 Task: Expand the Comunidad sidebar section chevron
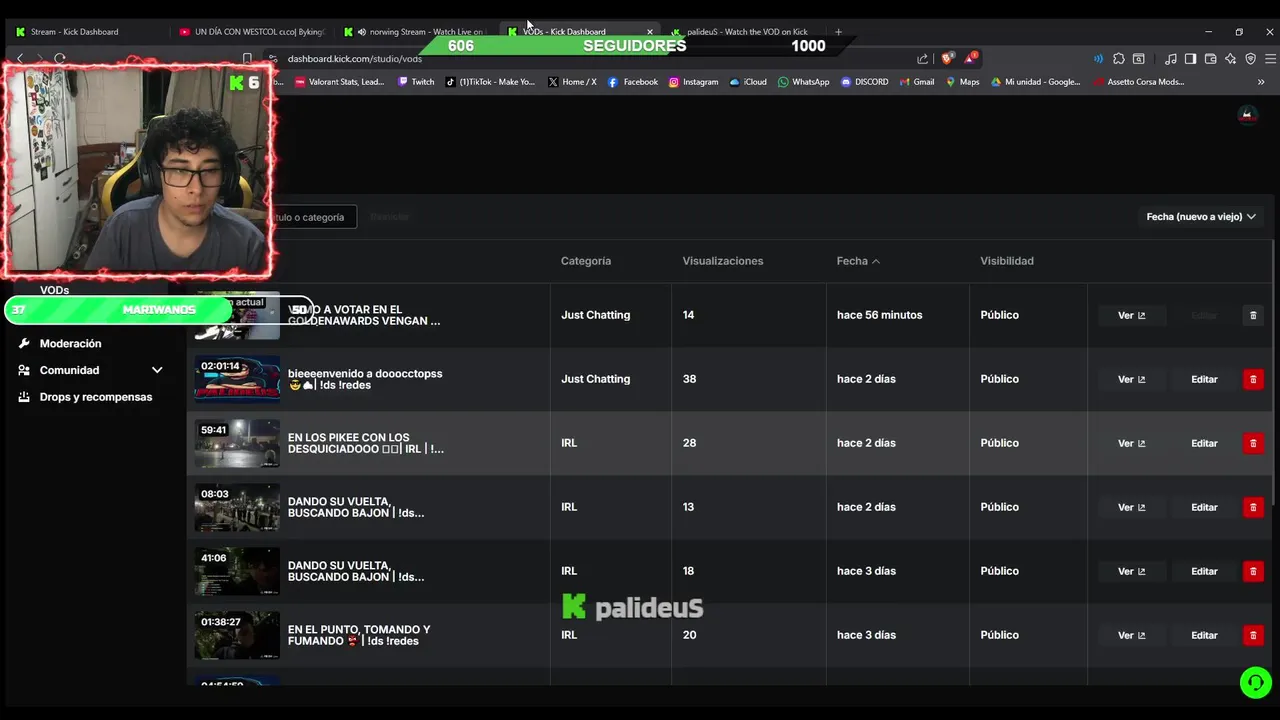coord(157,370)
